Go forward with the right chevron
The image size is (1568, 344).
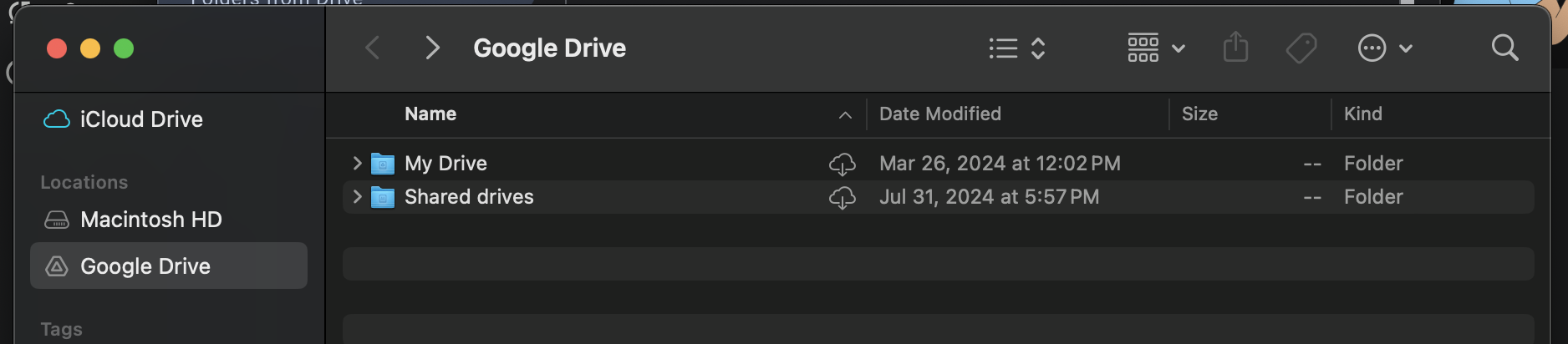(432, 48)
